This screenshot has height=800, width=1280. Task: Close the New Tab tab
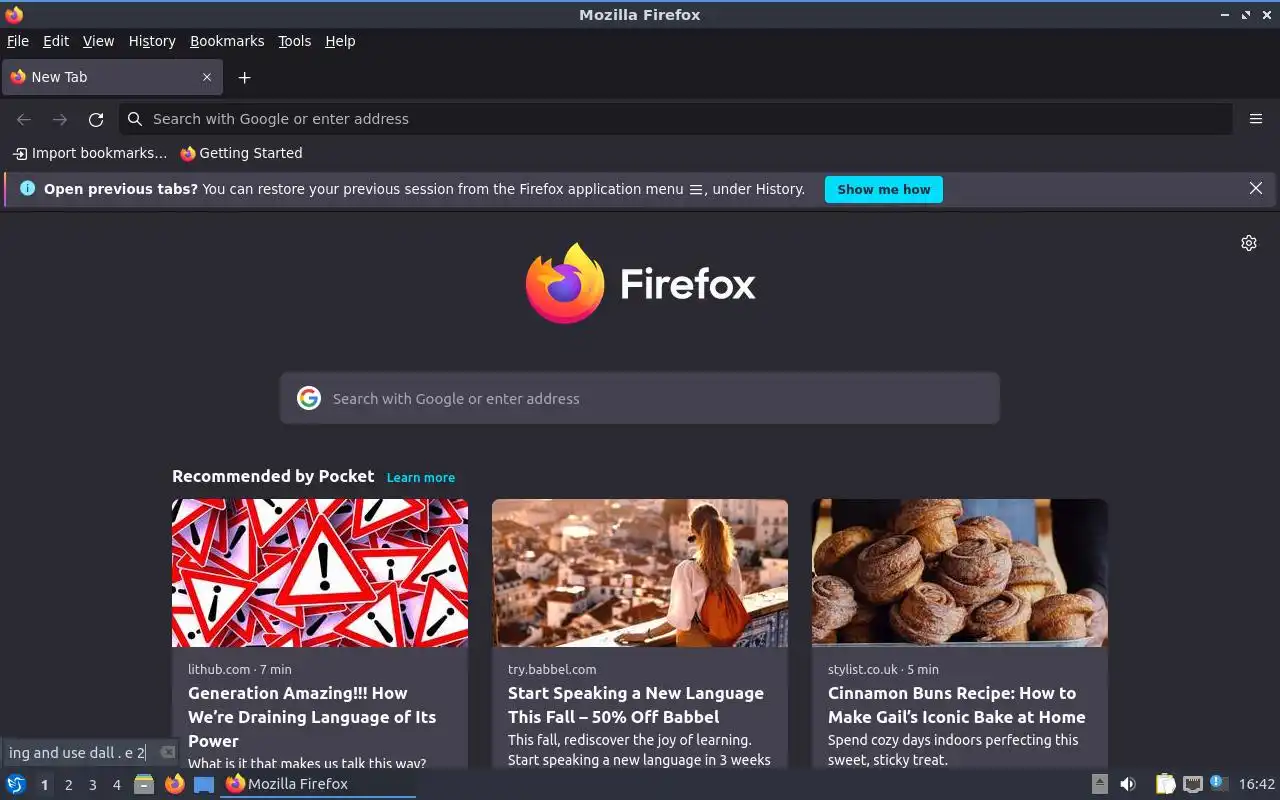pyautogui.click(x=207, y=77)
